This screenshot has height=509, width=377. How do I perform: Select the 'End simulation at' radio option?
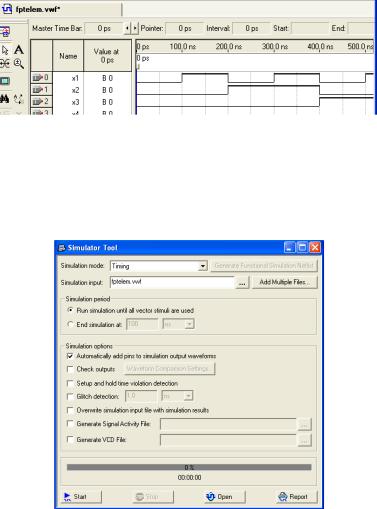[70, 324]
